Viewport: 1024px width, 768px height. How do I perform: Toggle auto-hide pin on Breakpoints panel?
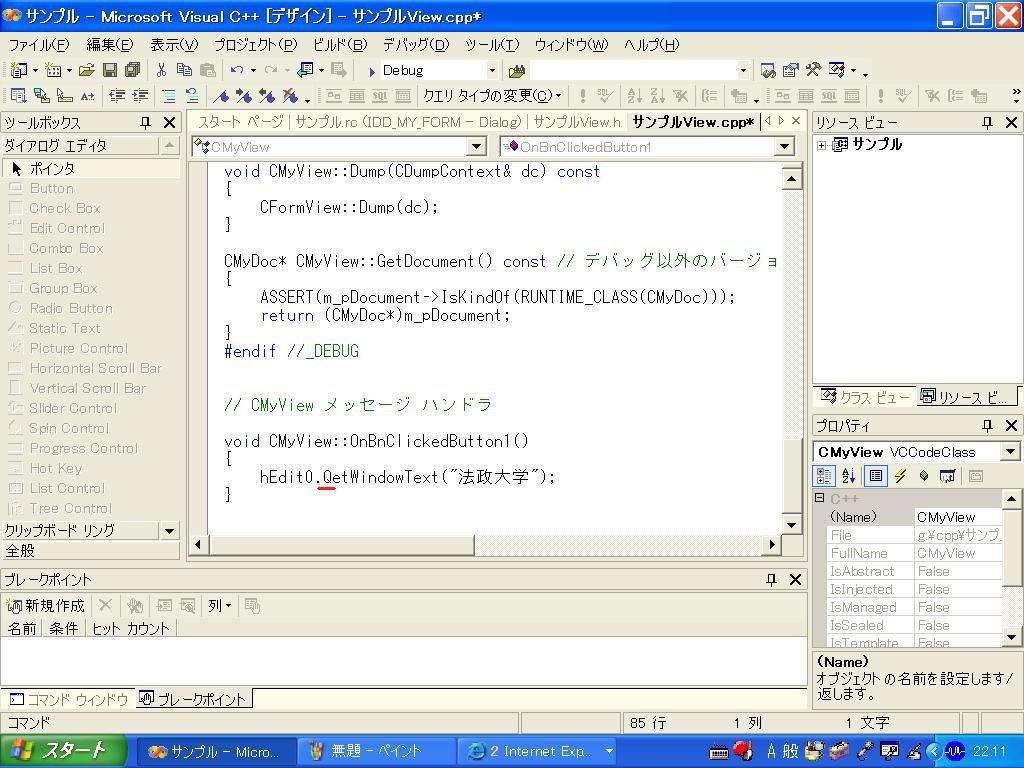[771, 579]
